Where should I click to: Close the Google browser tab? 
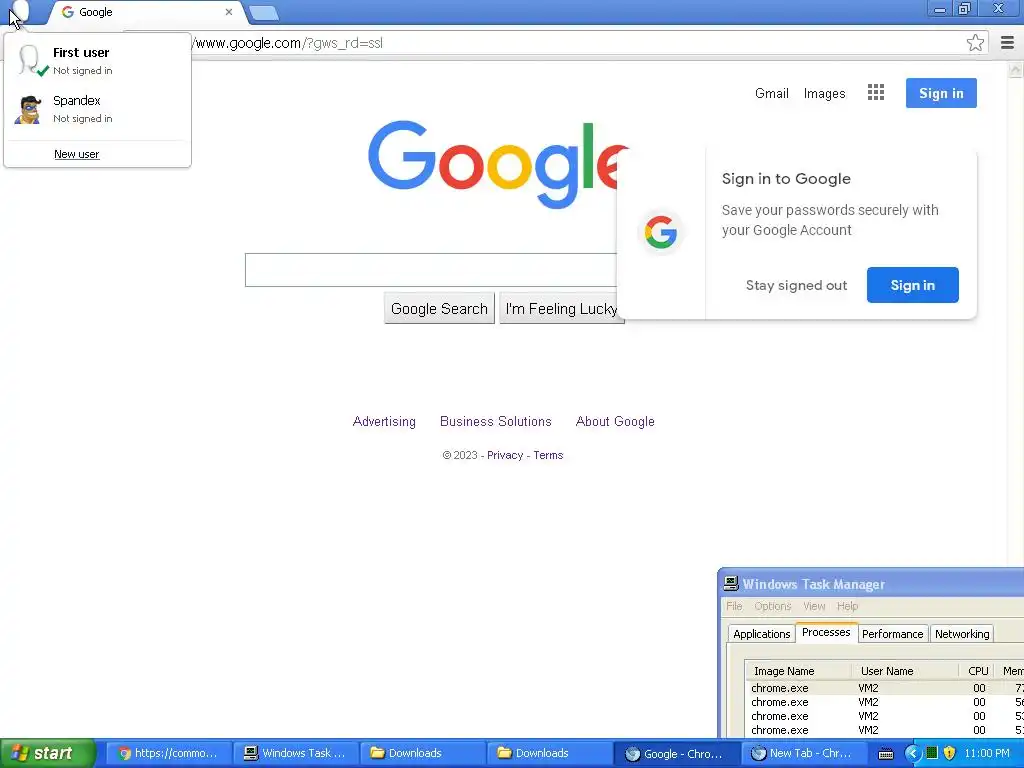click(x=229, y=12)
